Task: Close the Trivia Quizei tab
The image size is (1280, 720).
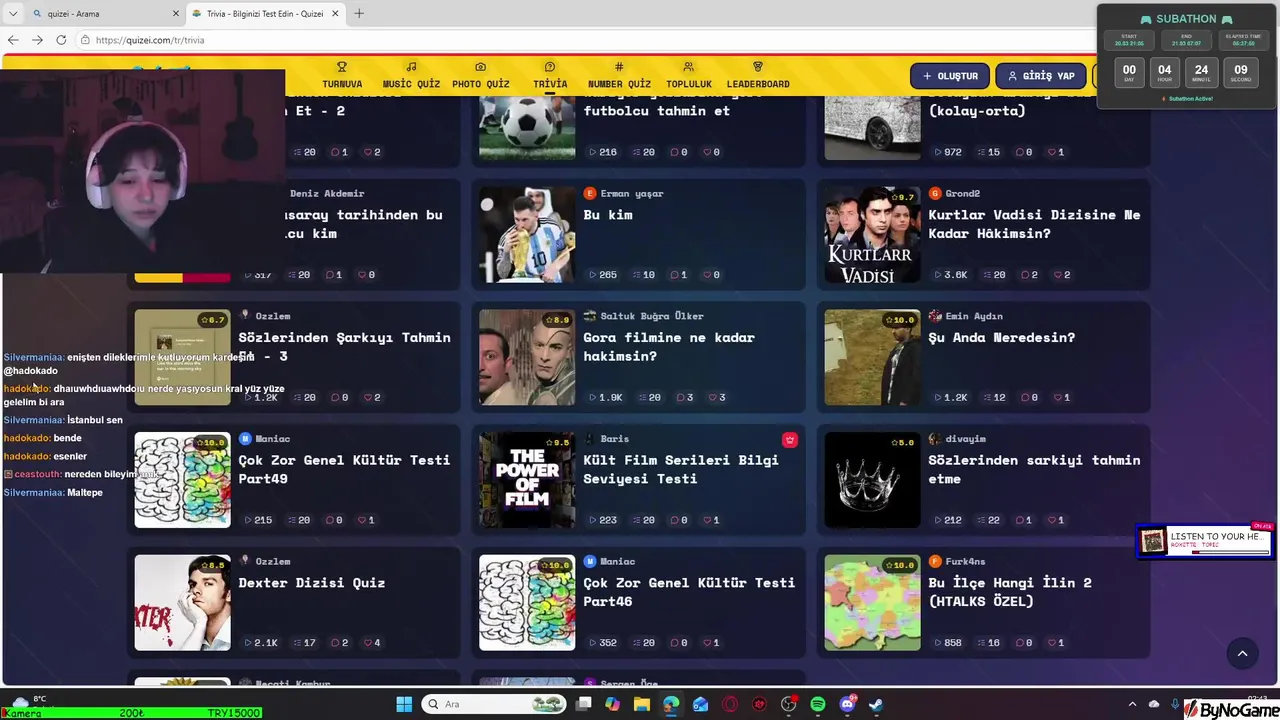Action: (335, 14)
